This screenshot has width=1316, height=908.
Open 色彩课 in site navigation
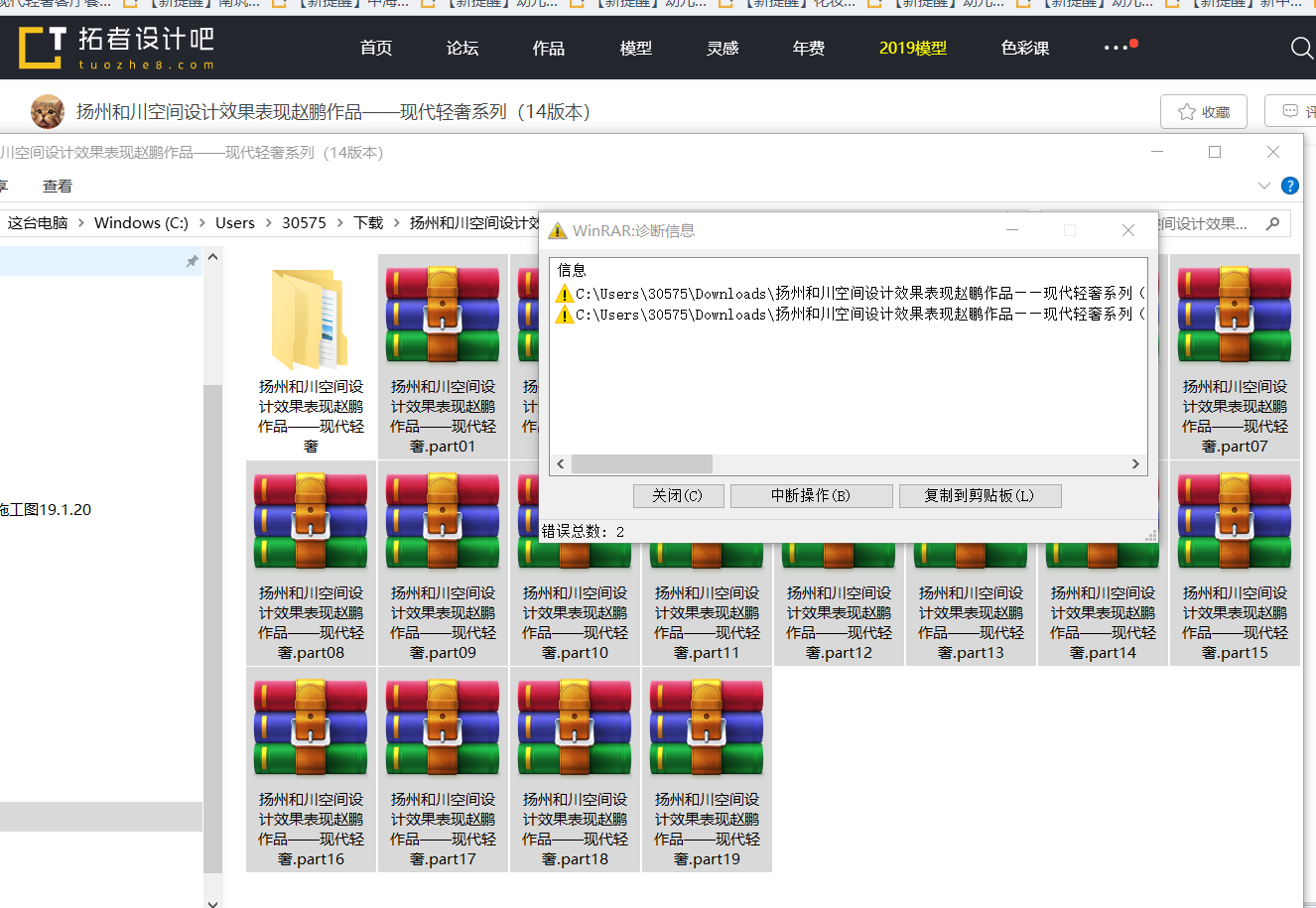1025,48
